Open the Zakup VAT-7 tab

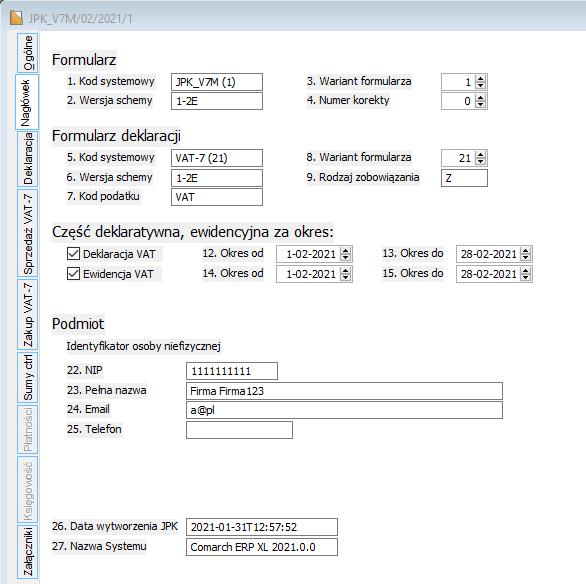coord(28,315)
